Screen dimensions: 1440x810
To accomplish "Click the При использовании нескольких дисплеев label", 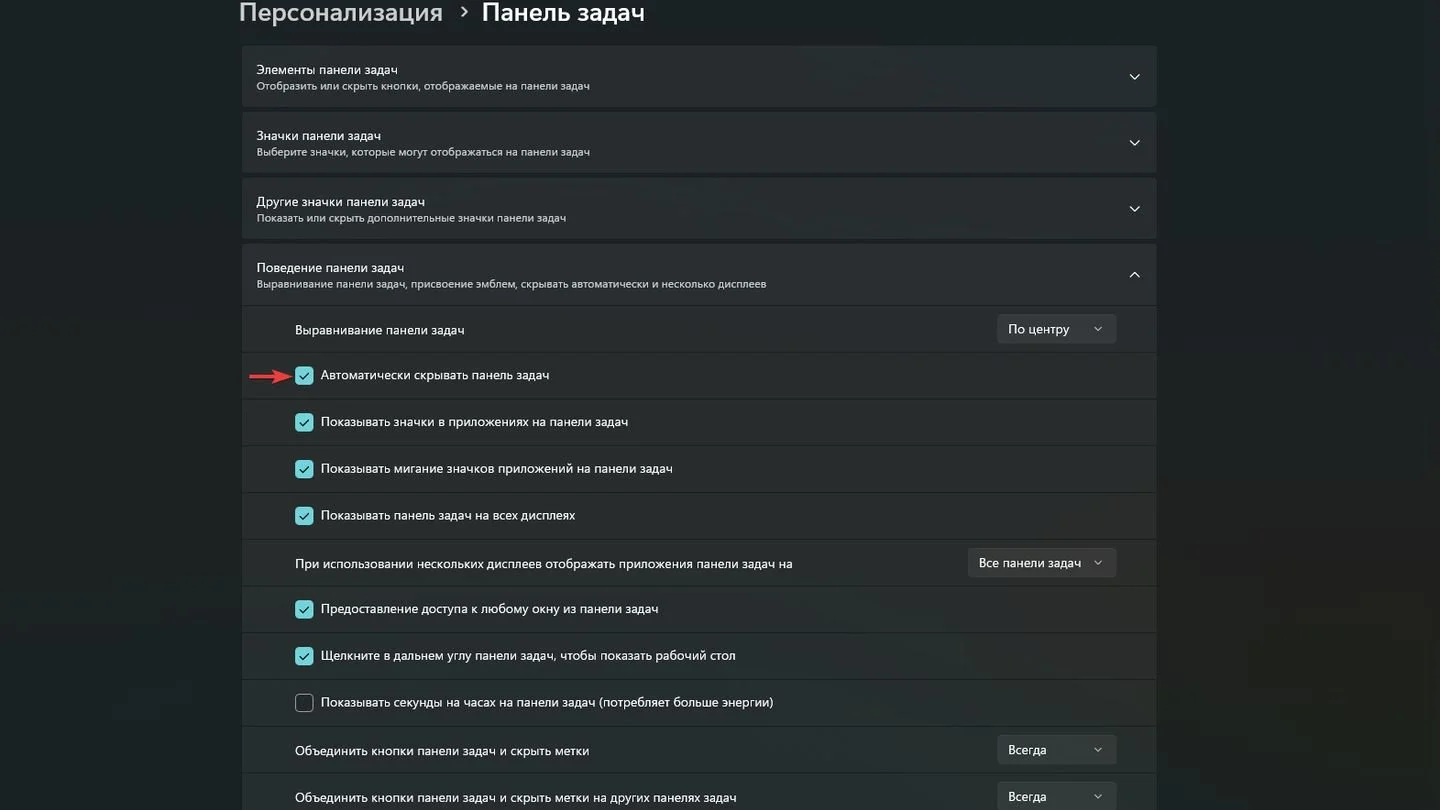I will pyautogui.click(x=544, y=564).
